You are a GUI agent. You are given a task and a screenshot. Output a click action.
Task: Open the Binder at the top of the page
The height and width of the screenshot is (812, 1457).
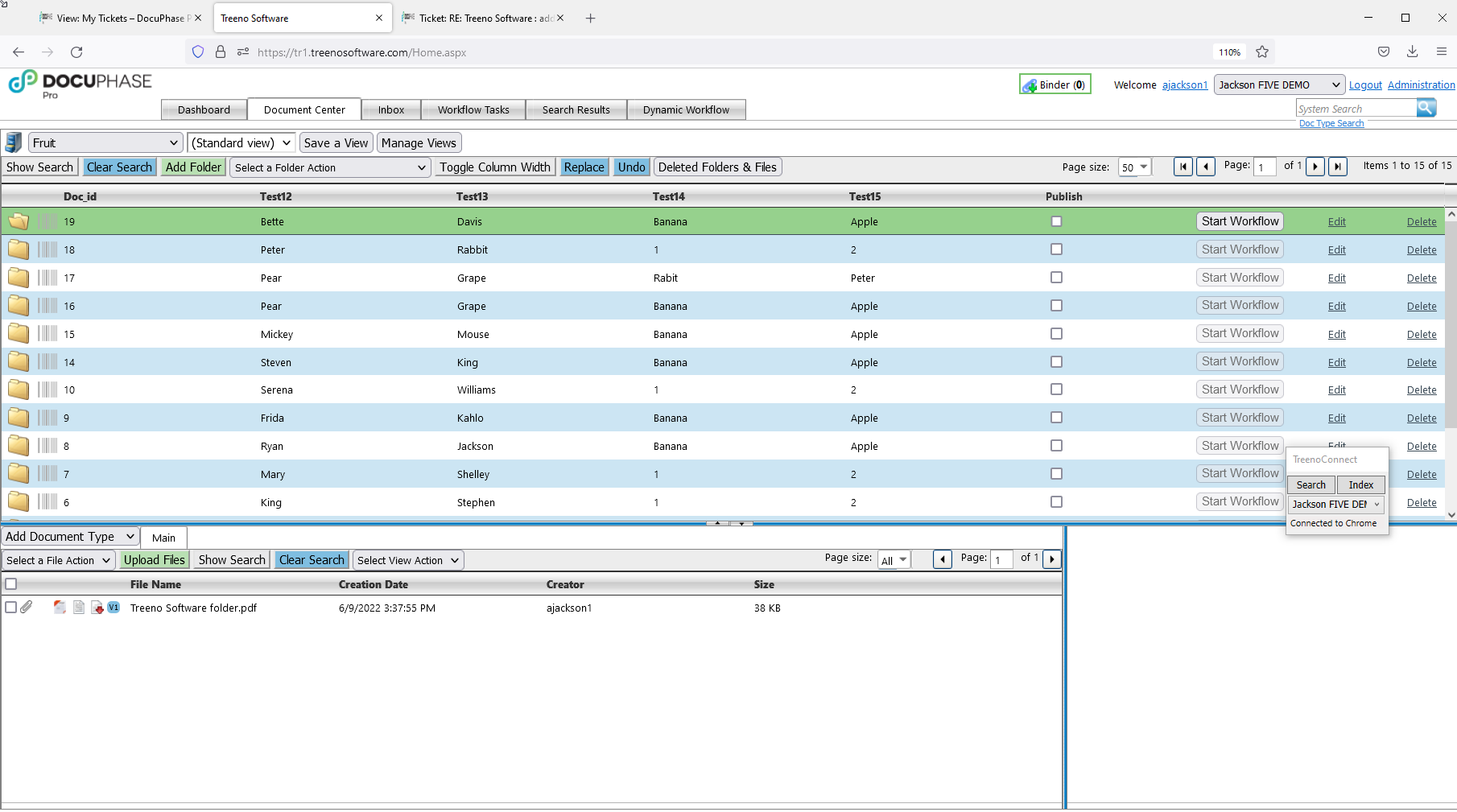pos(1055,84)
